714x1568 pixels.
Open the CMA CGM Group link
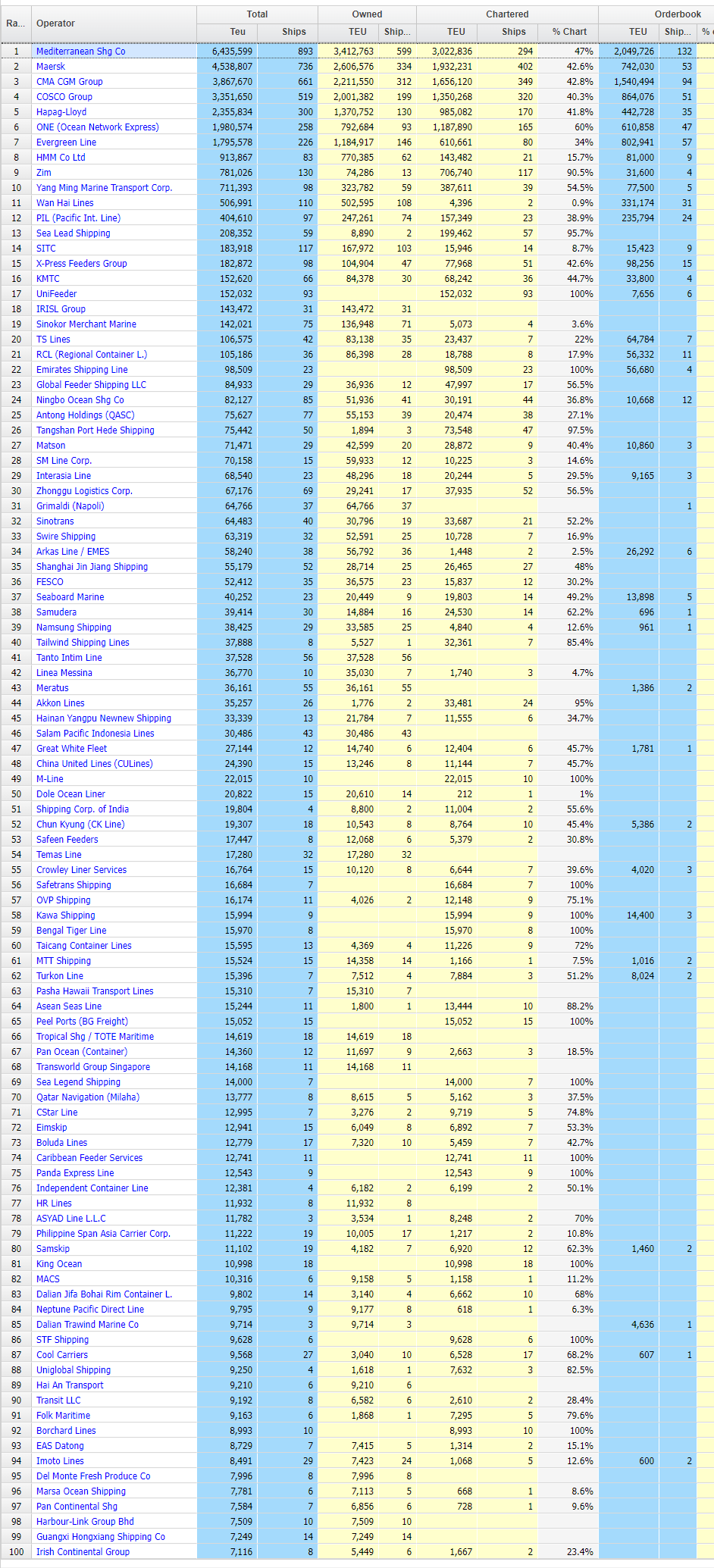tap(70, 82)
